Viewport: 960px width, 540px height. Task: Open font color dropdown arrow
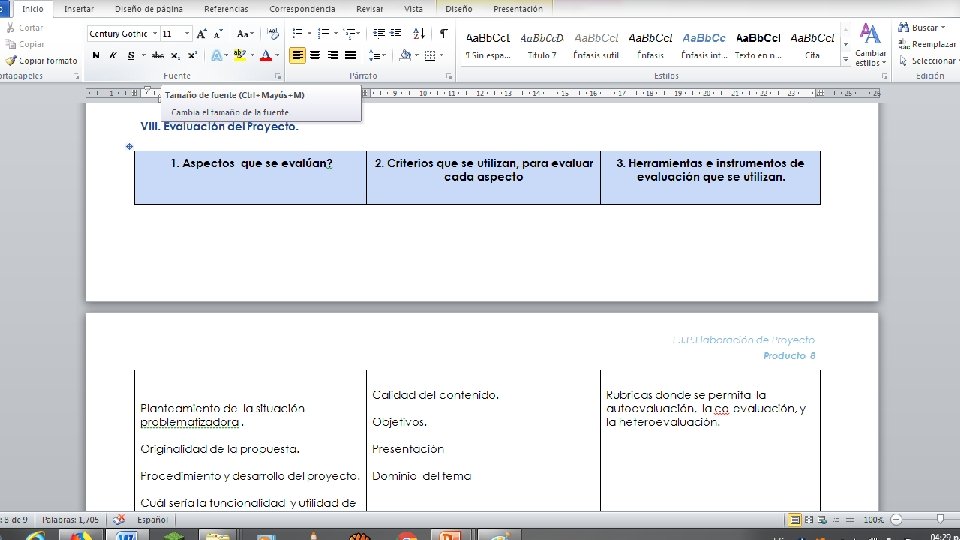(277, 56)
